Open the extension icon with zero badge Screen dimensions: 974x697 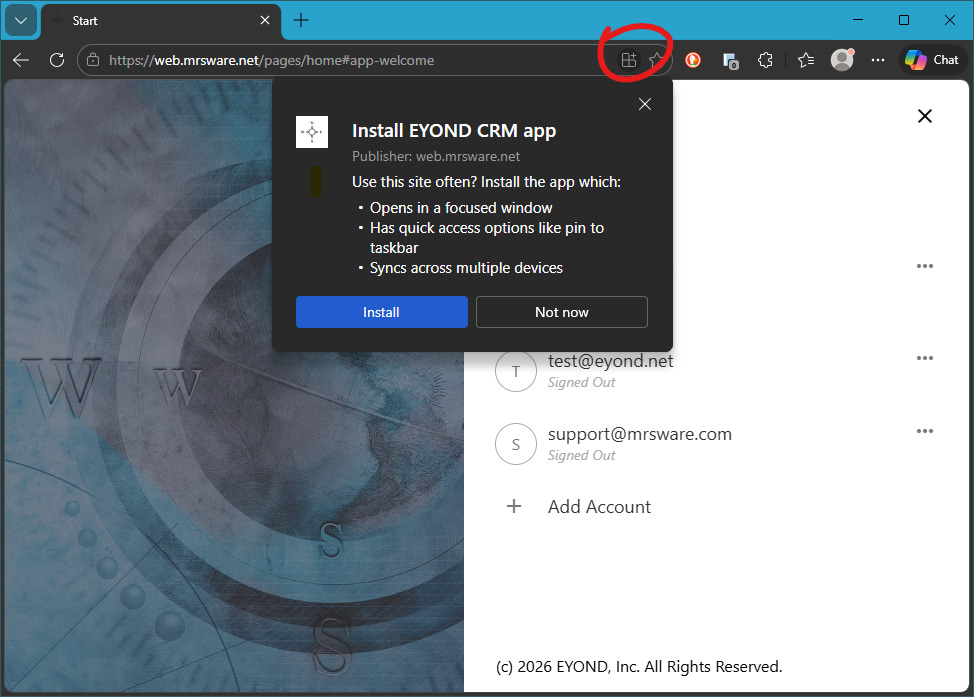pos(730,60)
